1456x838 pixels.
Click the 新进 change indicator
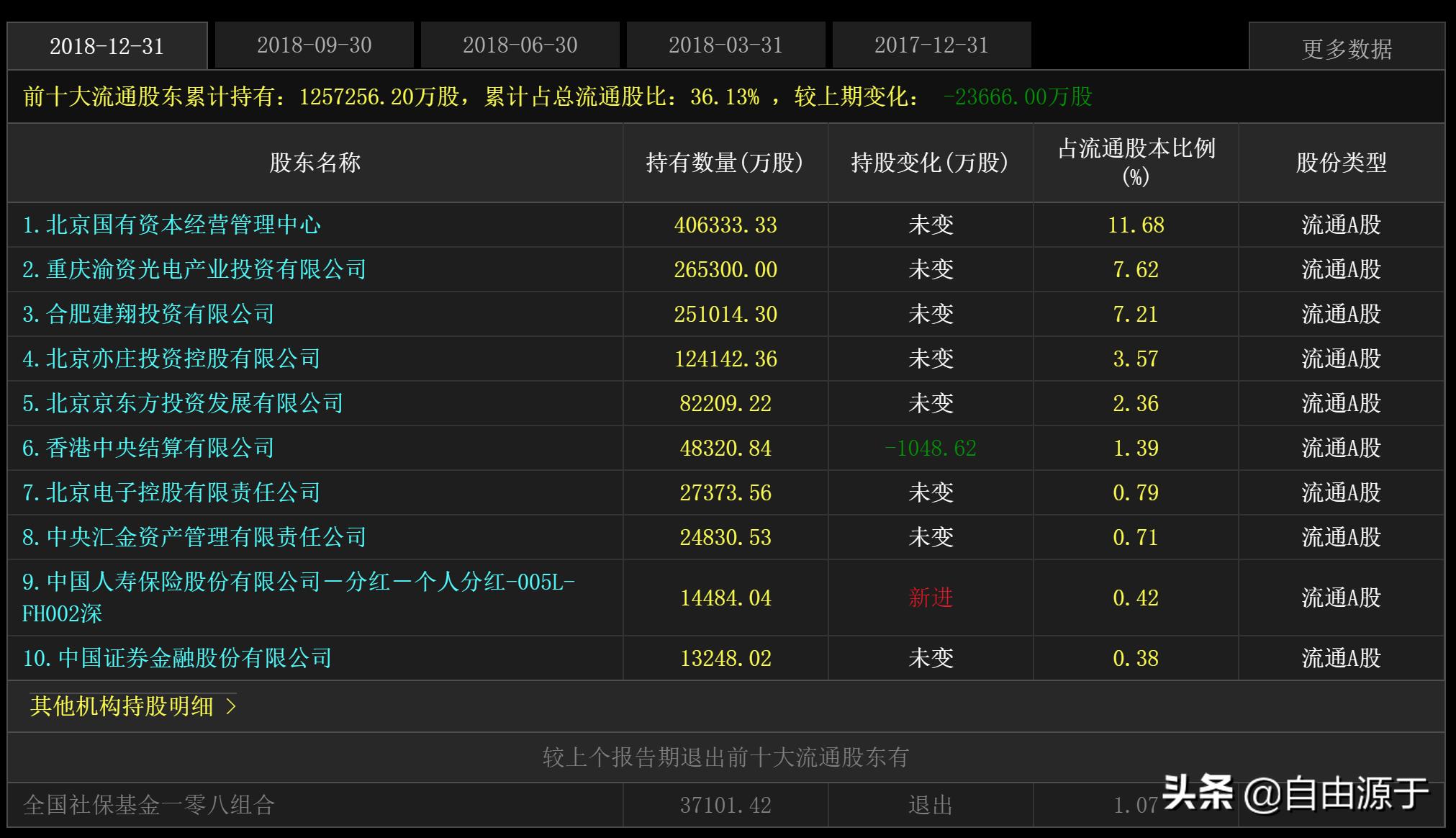click(931, 598)
